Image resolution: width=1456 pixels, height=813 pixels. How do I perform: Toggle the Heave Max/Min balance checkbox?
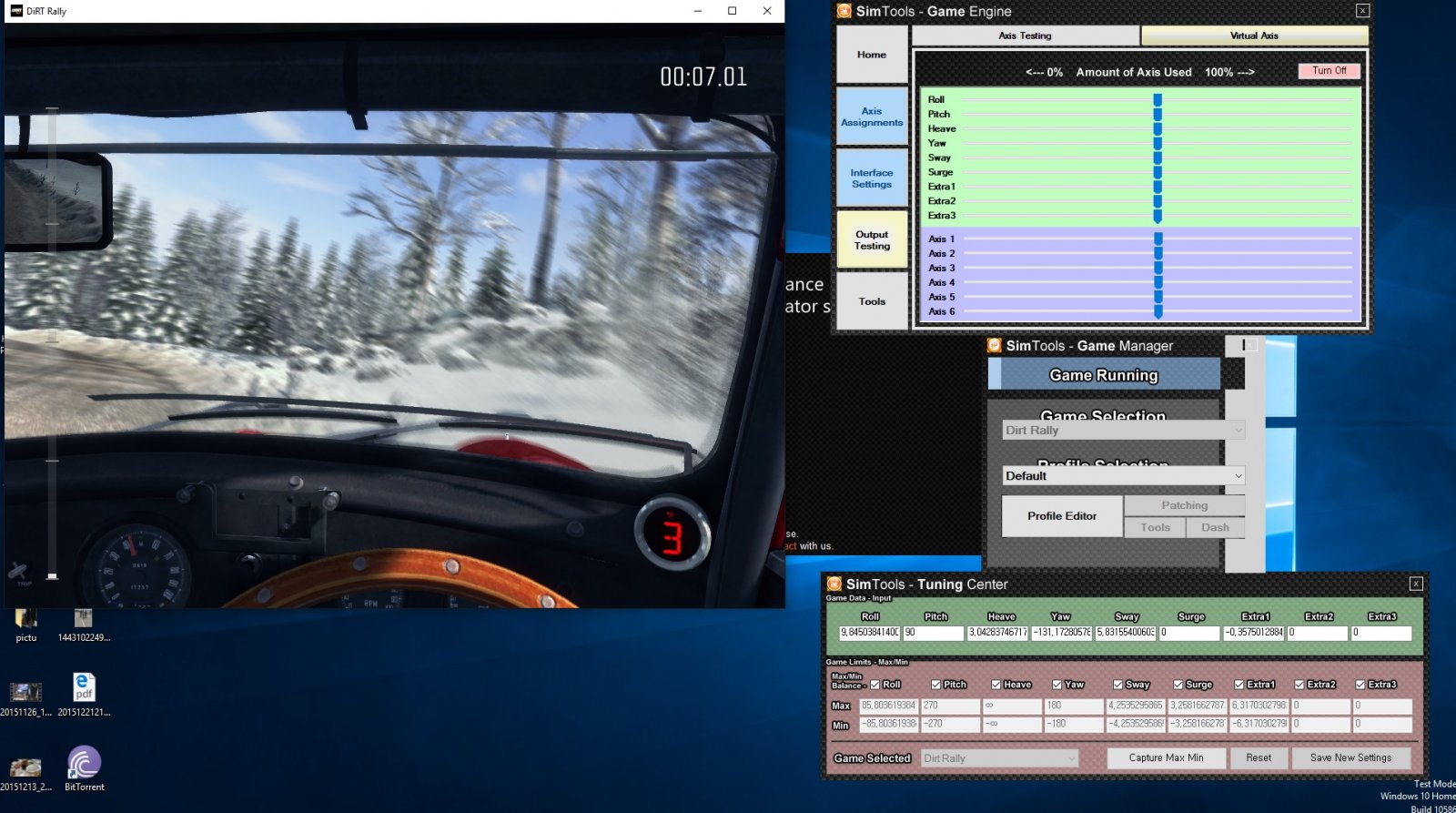click(x=996, y=685)
